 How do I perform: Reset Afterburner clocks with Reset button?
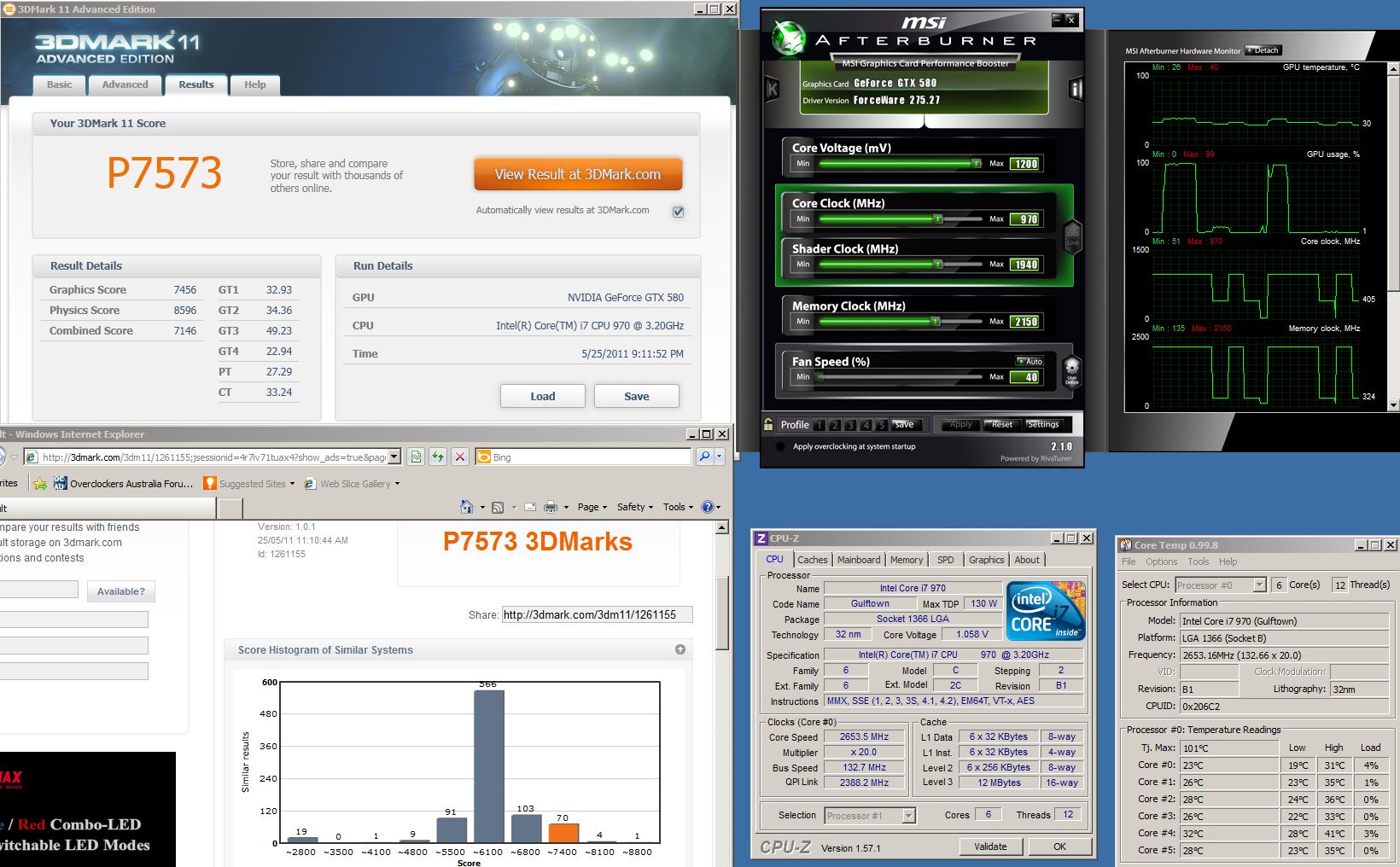[1001, 424]
